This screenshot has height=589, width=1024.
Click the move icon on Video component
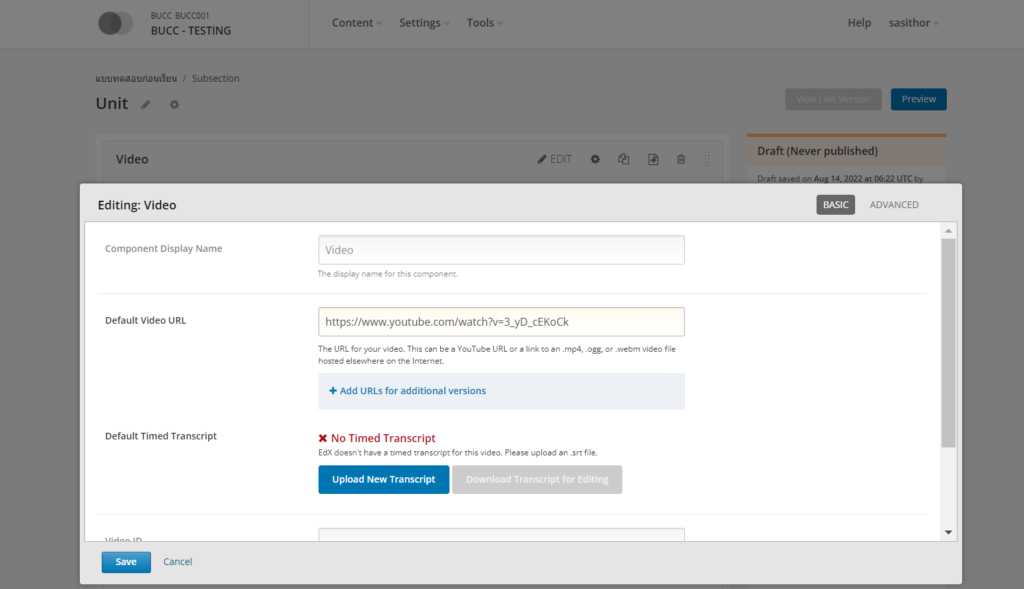tap(653, 159)
